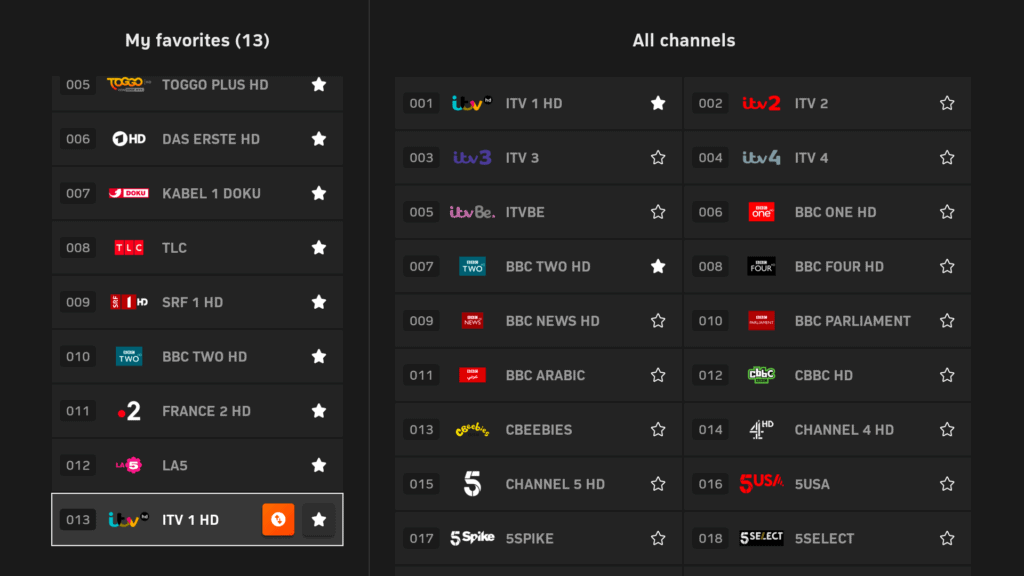Click the All channels heading
This screenshot has height=576, width=1024.
pos(684,40)
